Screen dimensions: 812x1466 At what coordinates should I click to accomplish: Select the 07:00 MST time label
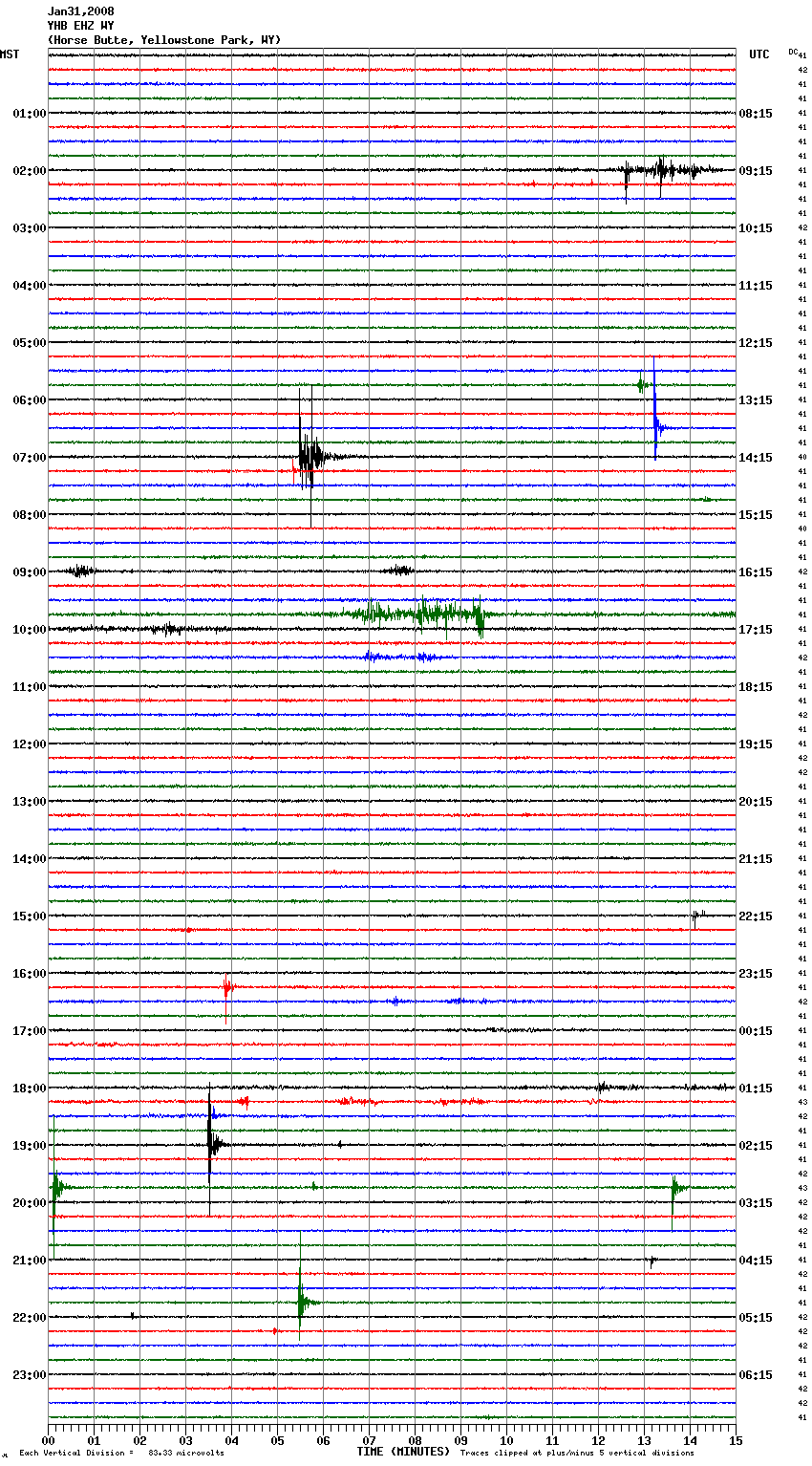pos(30,458)
